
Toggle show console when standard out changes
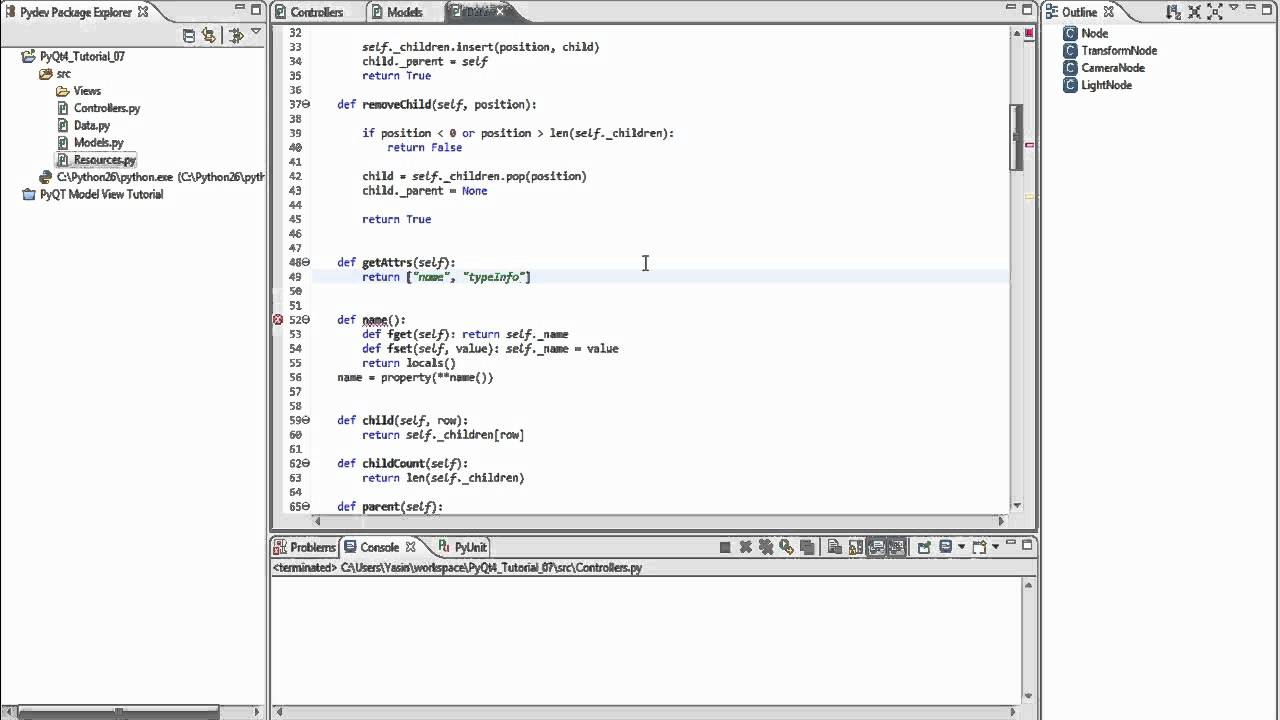pos(876,547)
